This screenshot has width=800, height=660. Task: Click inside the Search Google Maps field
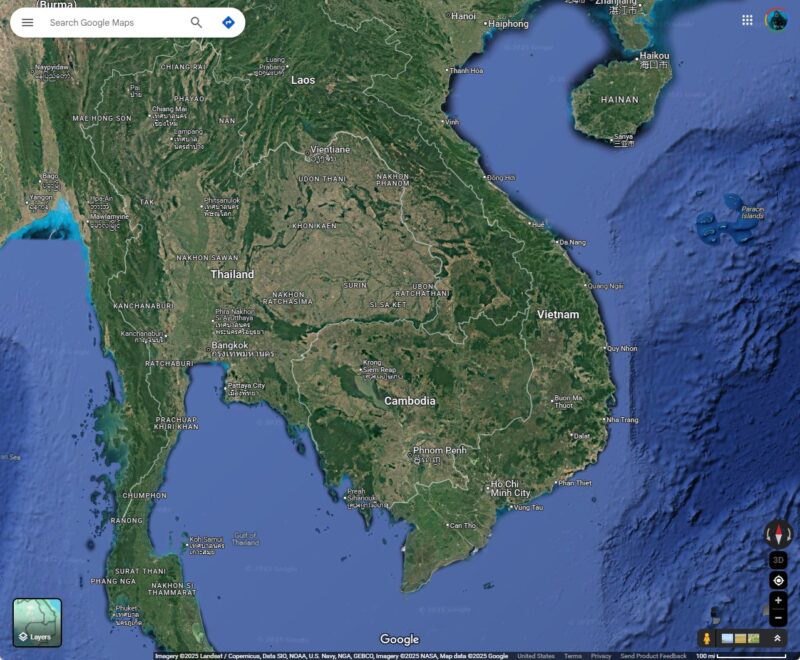click(x=100, y=20)
